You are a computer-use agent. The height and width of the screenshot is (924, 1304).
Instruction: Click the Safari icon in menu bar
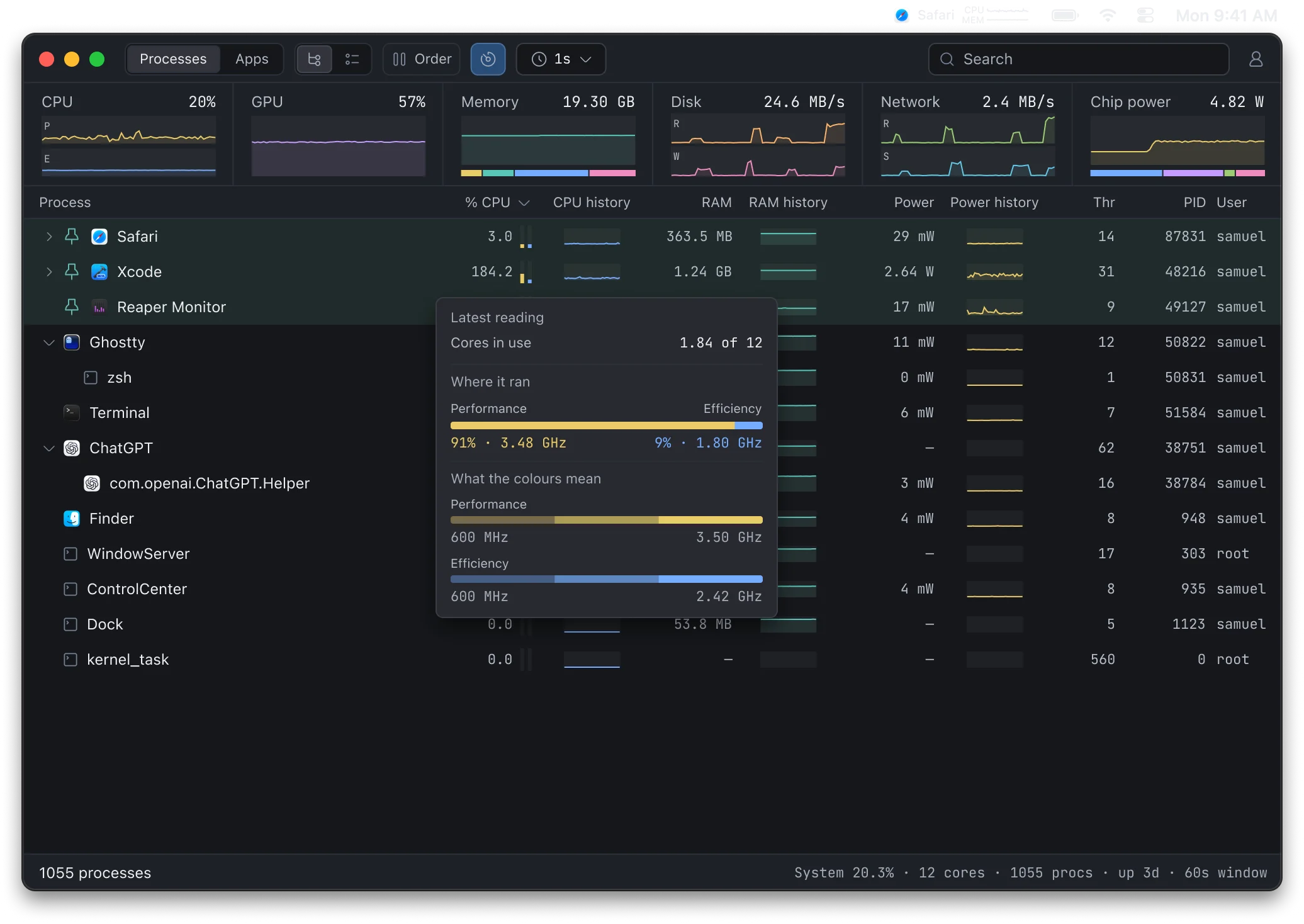coord(902,15)
